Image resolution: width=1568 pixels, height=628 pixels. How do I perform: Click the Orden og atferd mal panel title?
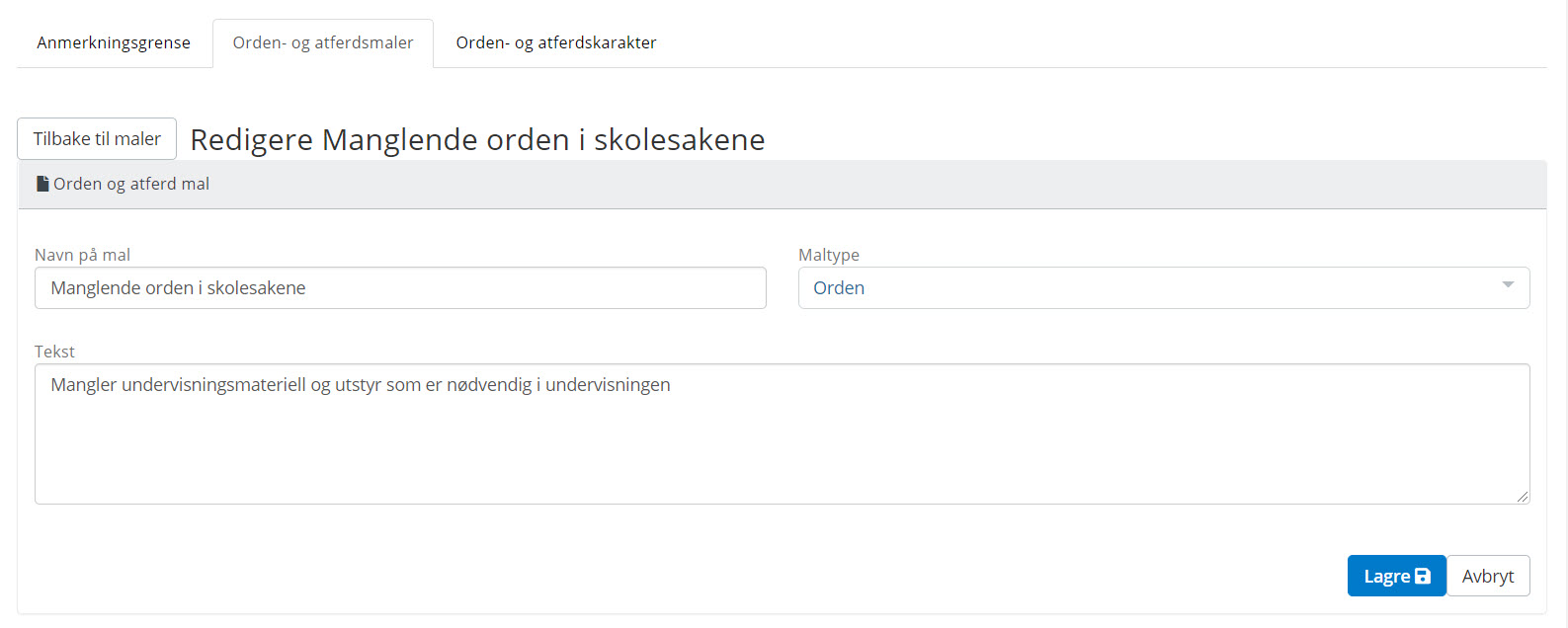click(x=131, y=184)
